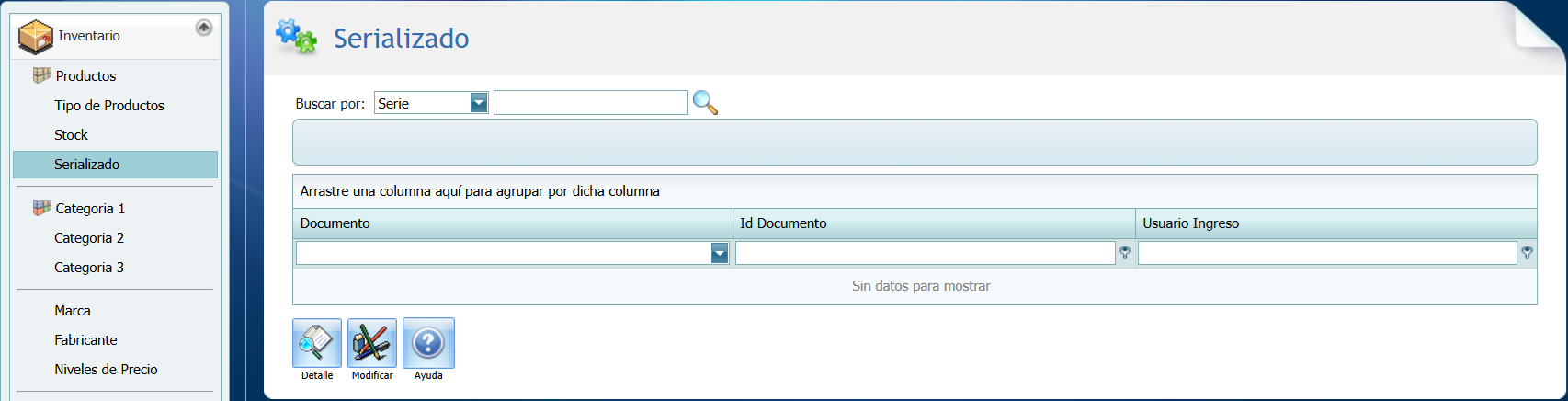This screenshot has height=401, width=1568.
Task: Click the Documento filter combo box
Action: point(512,253)
